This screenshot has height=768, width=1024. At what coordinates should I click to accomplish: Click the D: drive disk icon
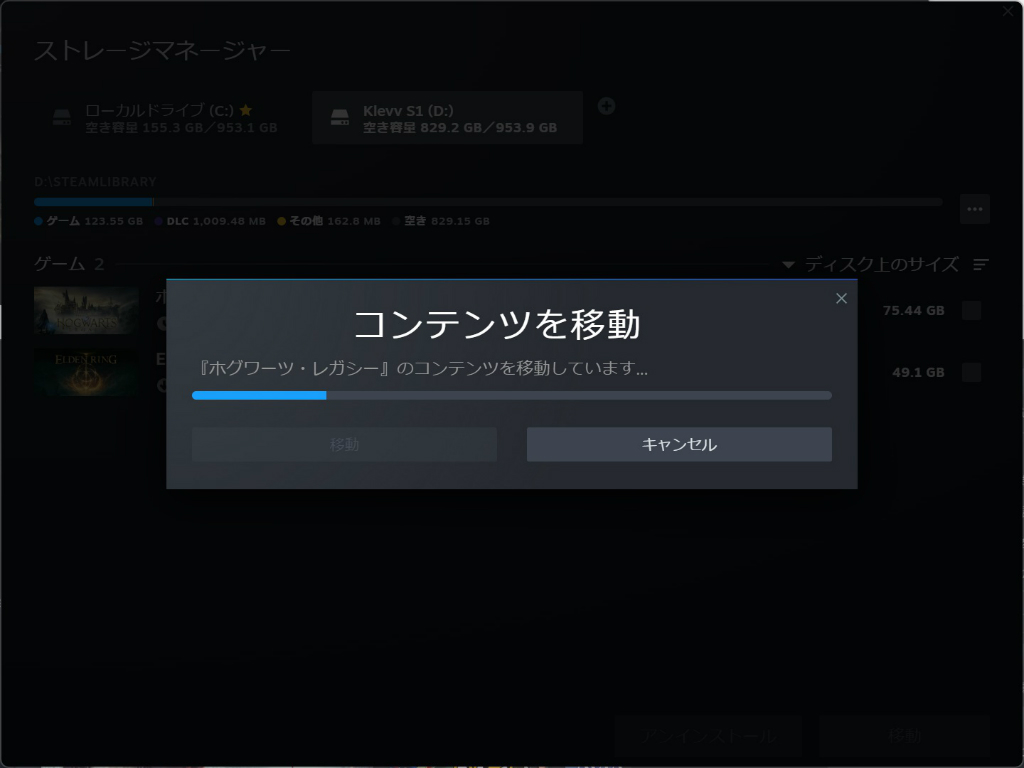click(x=340, y=118)
